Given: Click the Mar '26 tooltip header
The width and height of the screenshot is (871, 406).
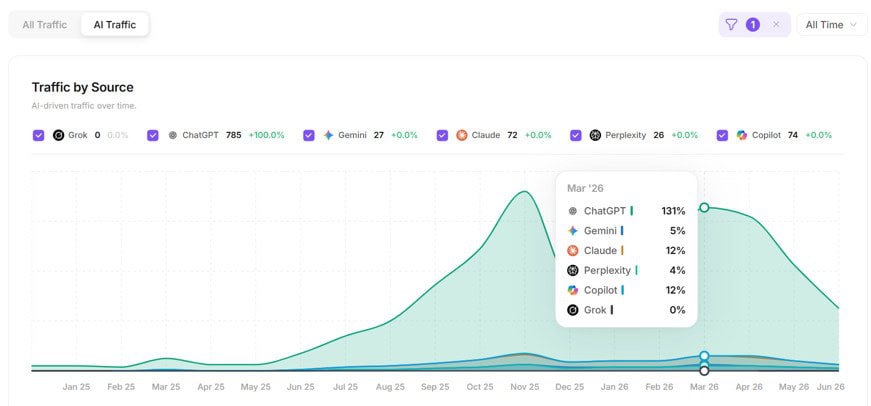Looking at the screenshot, I should pos(585,188).
